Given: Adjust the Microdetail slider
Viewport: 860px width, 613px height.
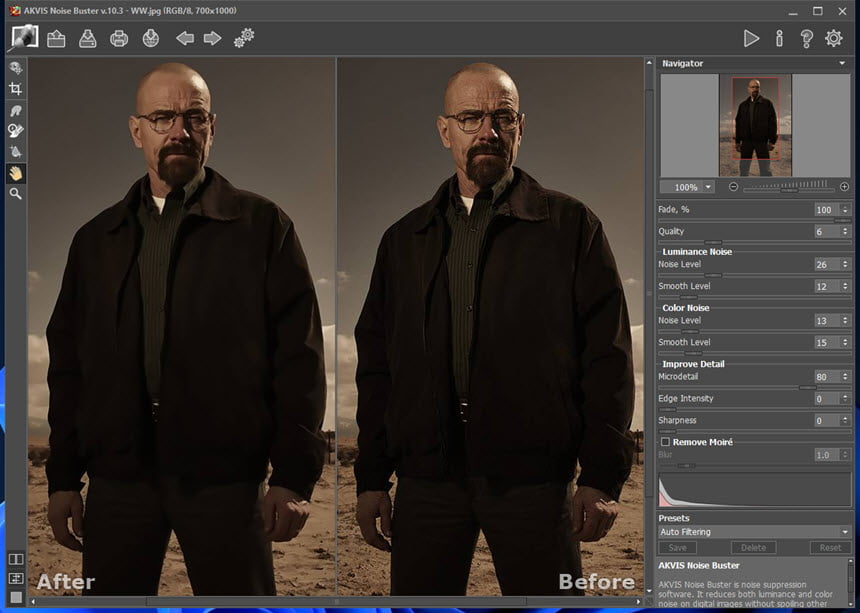Looking at the screenshot, I should click(754, 388).
